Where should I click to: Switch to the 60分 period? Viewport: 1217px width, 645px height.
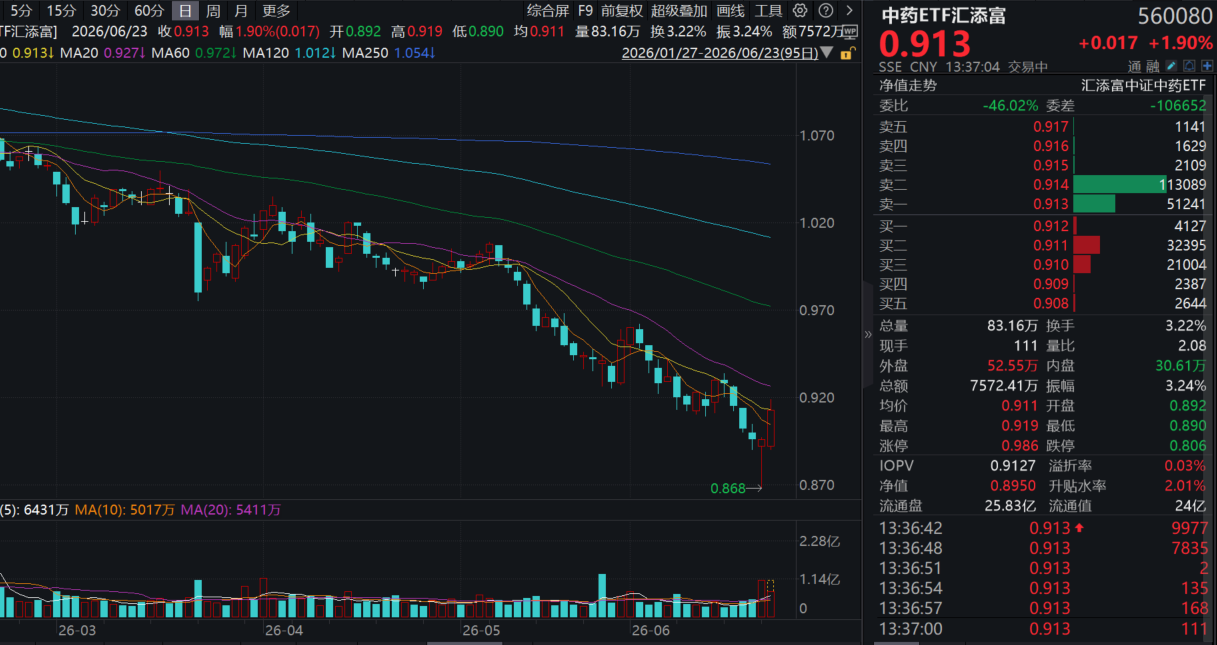148,10
